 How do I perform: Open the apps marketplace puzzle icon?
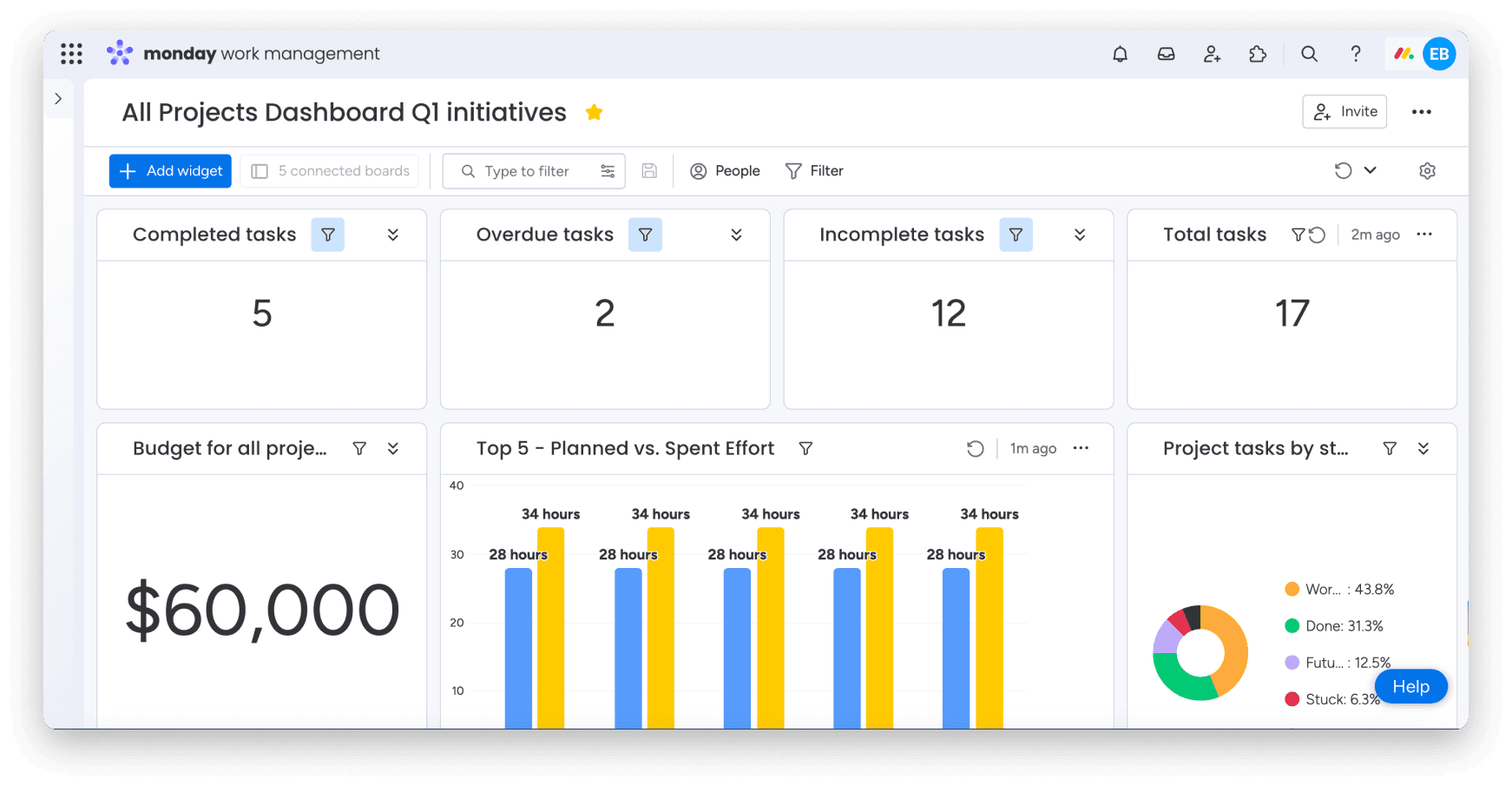(x=1258, y=53)
